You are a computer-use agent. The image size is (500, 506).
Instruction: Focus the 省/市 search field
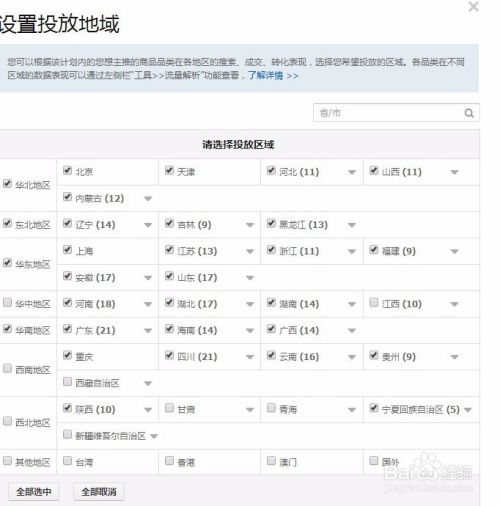point(396,113)
